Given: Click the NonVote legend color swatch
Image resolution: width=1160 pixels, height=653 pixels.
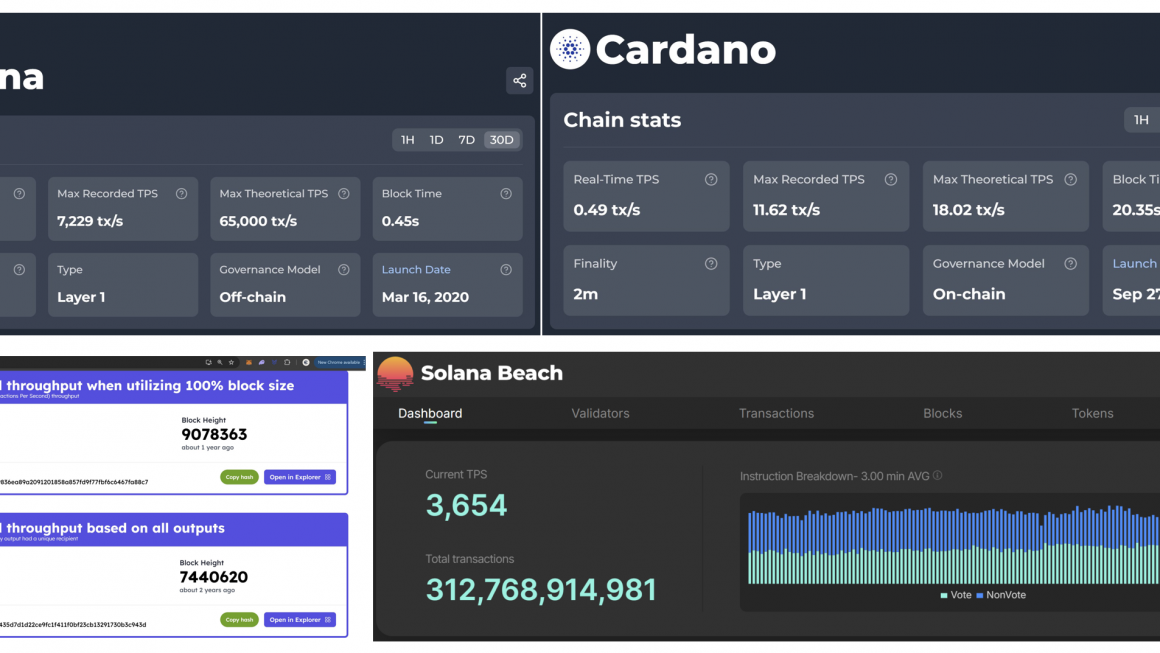Looking at the screenshot, I should pos(979,595).
